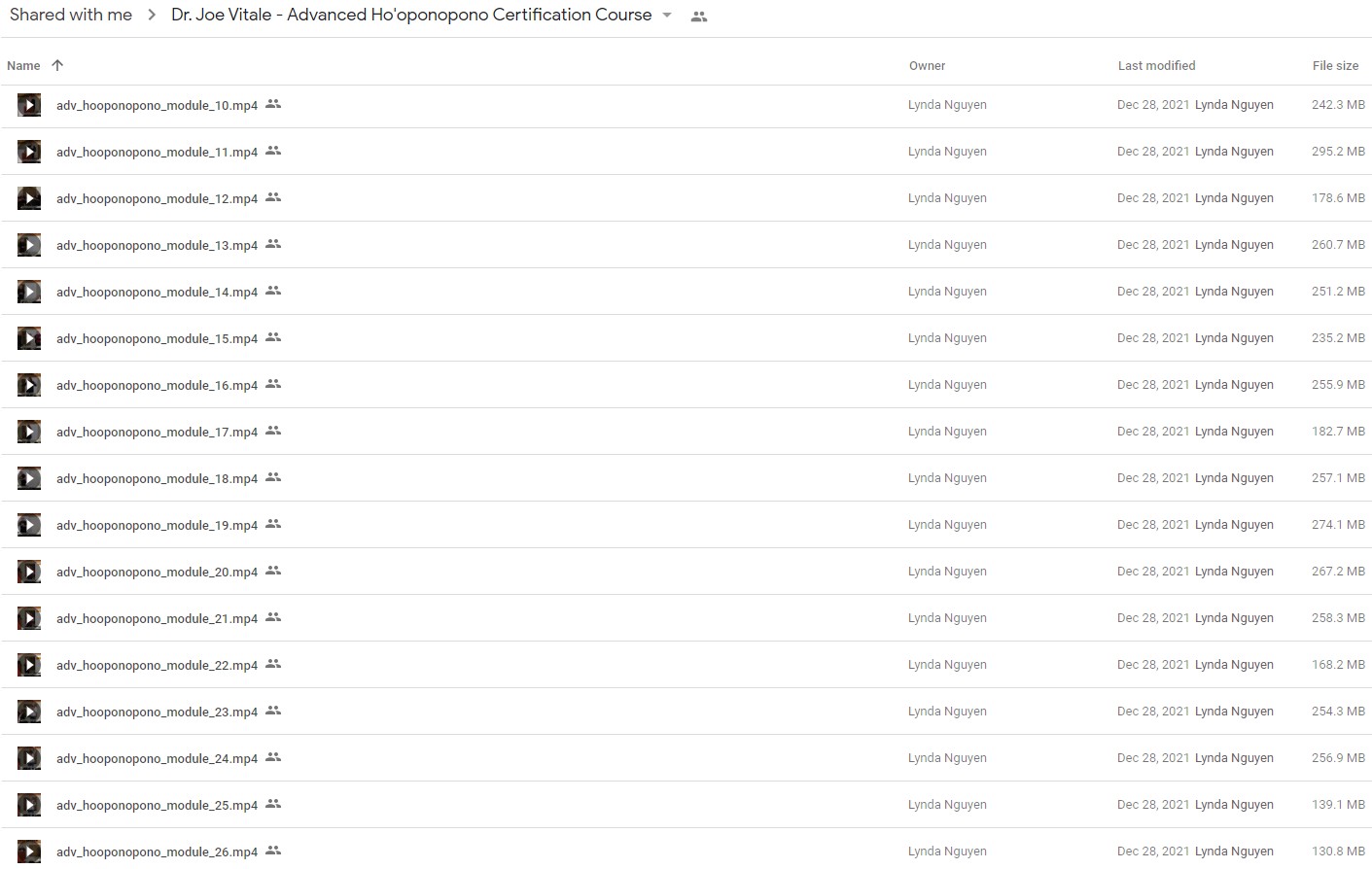
Task: Click shared-people icon beside module_14.mp4
Action: (x=273, y=291)
